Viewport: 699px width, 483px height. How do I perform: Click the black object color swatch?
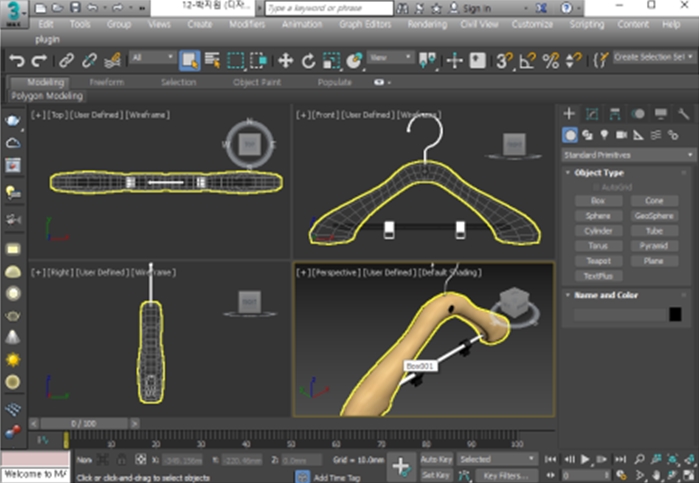tap(675, 314)
